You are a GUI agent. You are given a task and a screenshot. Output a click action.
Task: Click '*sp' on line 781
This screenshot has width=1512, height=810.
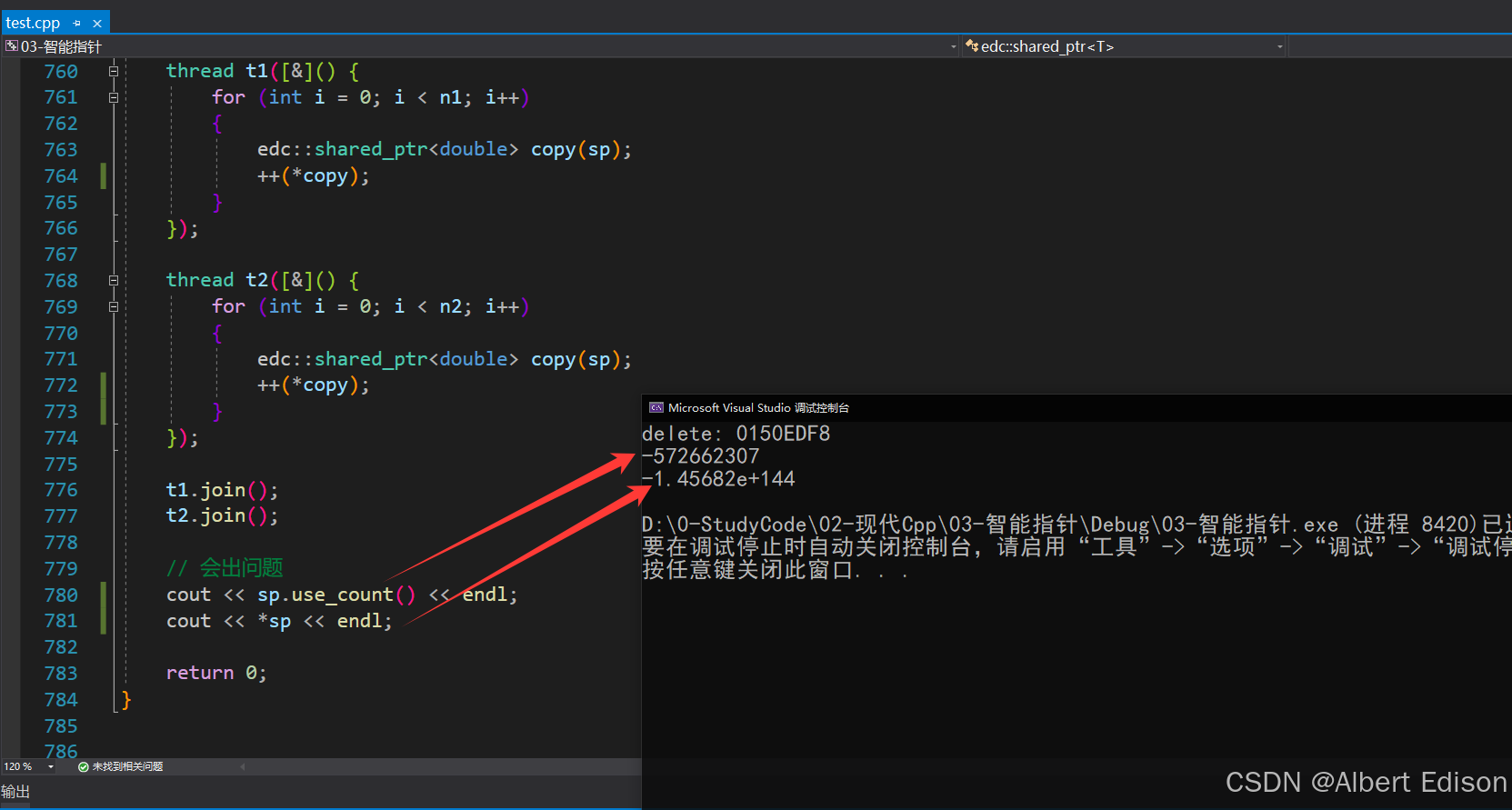pos(275,622)
